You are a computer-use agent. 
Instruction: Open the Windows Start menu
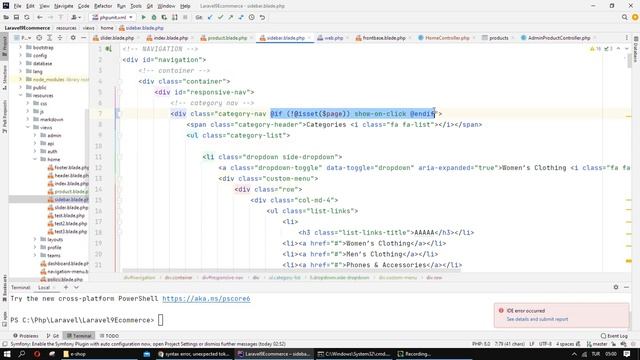click(x=7, y=354)
